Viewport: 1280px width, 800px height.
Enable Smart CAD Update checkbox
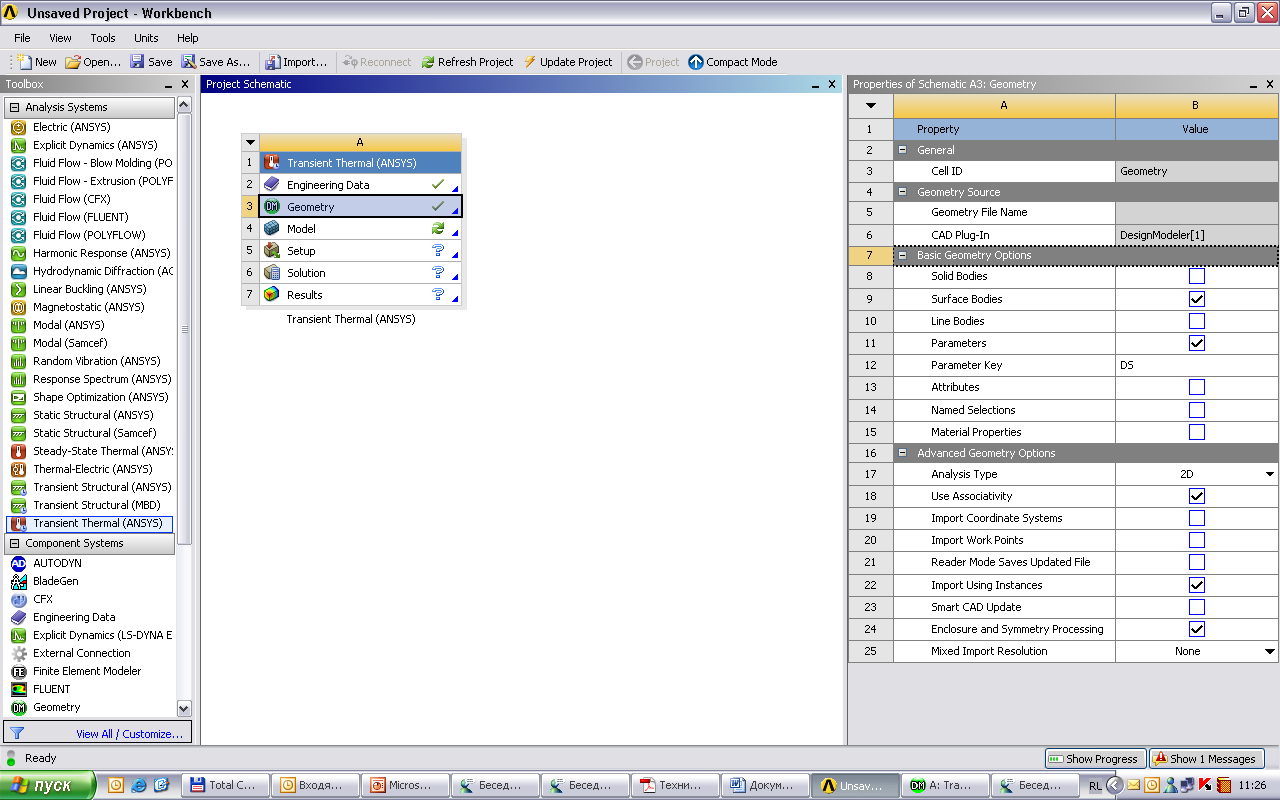pyautogui.click(x=1197, y=607)
